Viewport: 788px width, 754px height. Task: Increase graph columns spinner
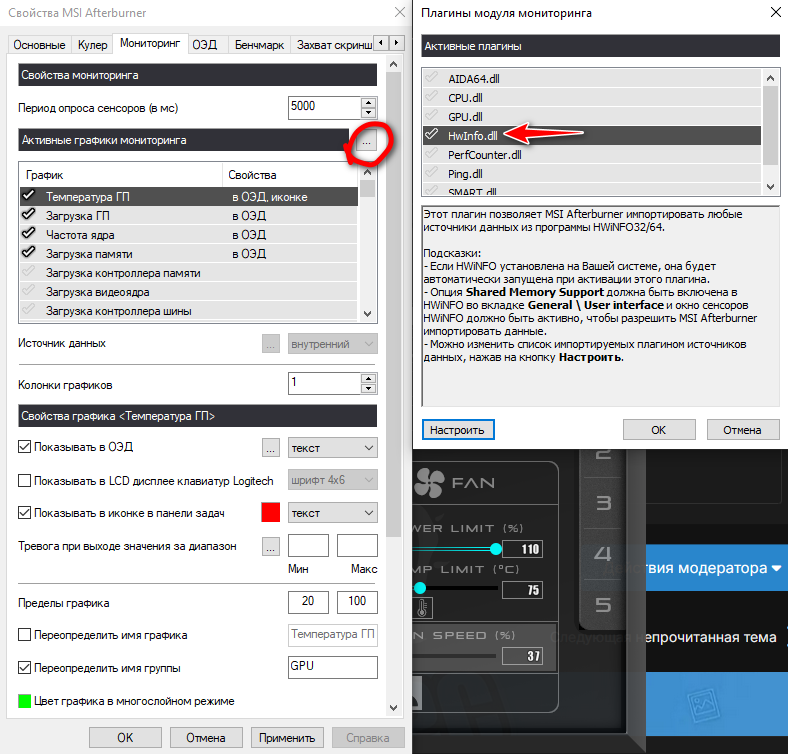click(369, 379)
